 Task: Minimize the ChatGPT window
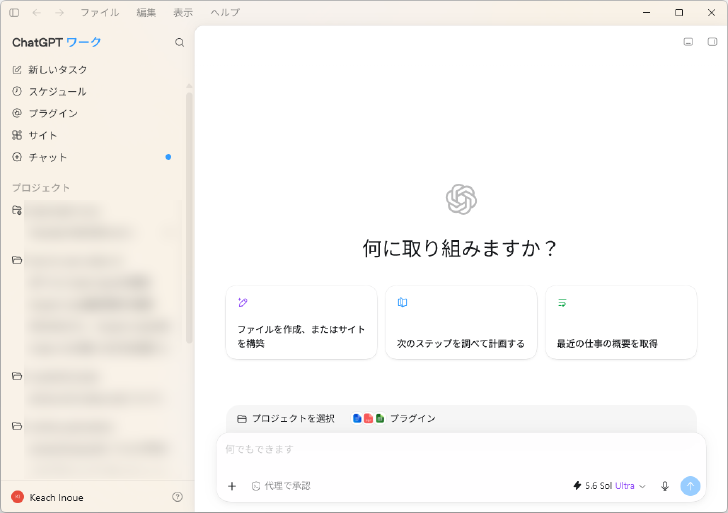[646, 13]
